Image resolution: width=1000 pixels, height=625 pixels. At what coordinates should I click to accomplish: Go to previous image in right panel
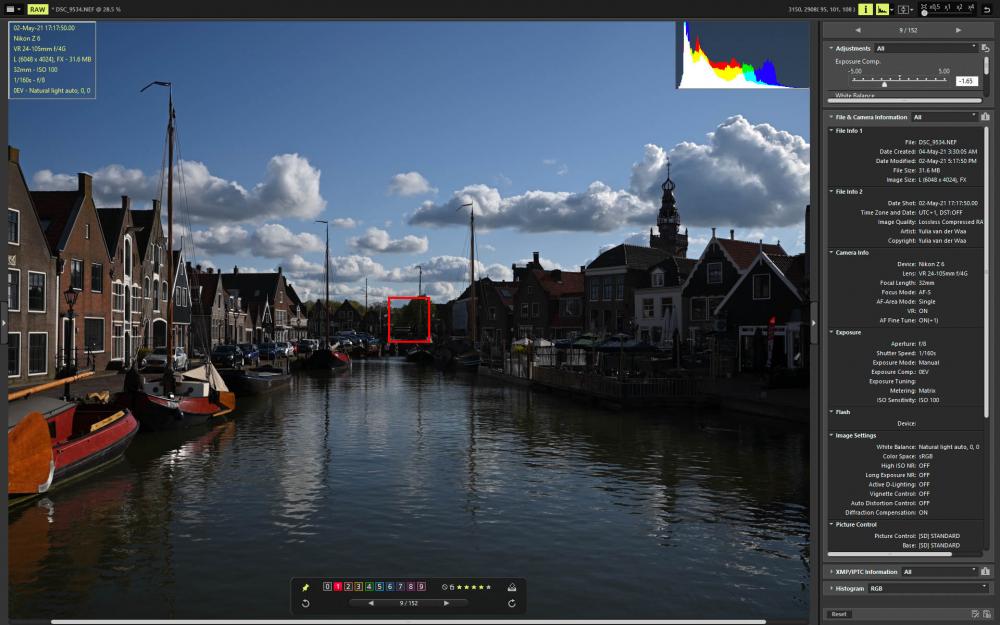tap(858, 30)
